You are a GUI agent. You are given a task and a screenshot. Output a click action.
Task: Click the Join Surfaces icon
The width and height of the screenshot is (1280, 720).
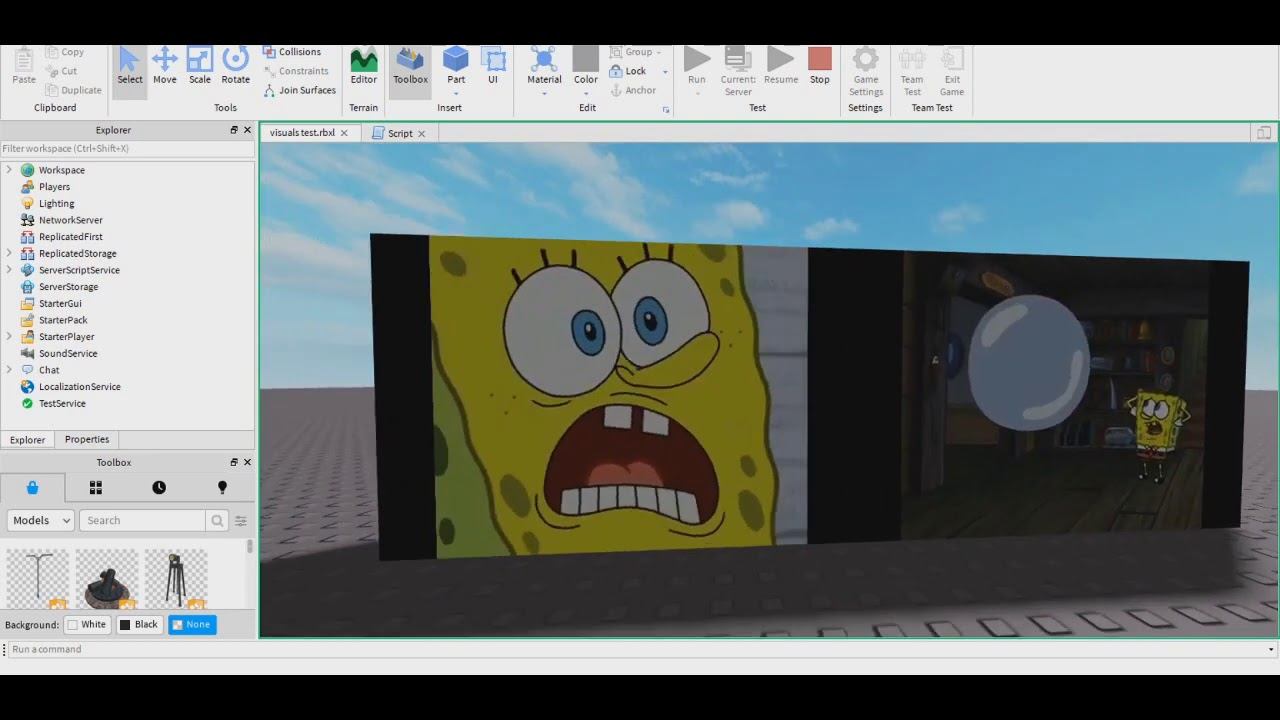pos(270,90)
